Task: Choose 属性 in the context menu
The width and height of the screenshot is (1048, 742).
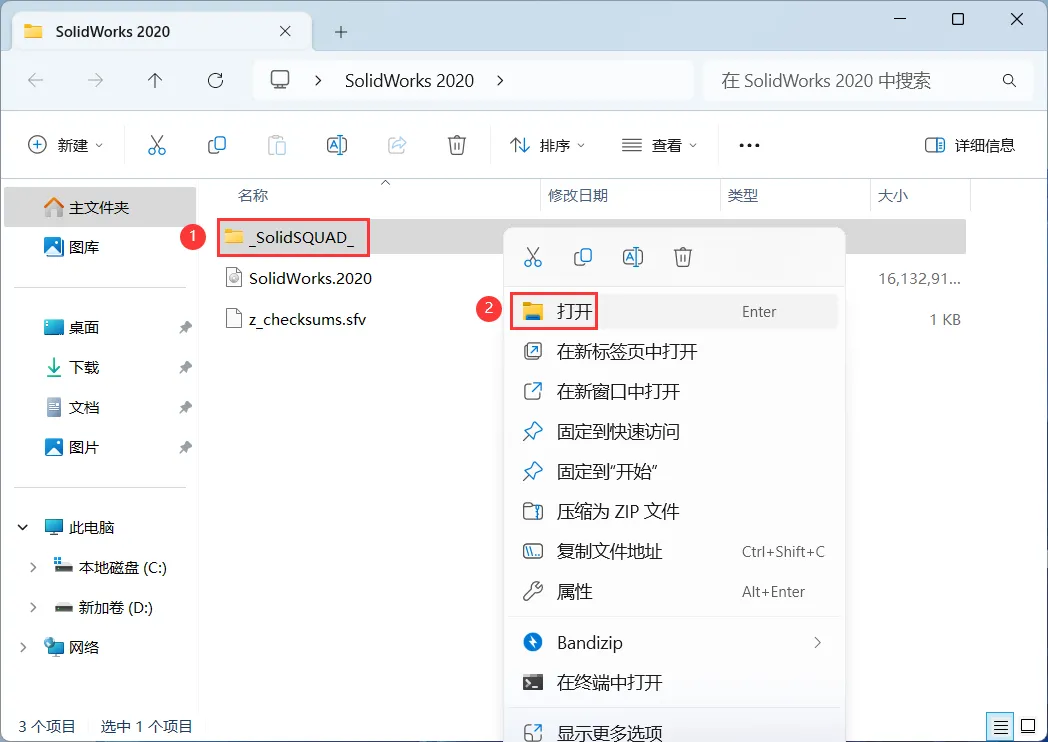Action: (674, 592)
